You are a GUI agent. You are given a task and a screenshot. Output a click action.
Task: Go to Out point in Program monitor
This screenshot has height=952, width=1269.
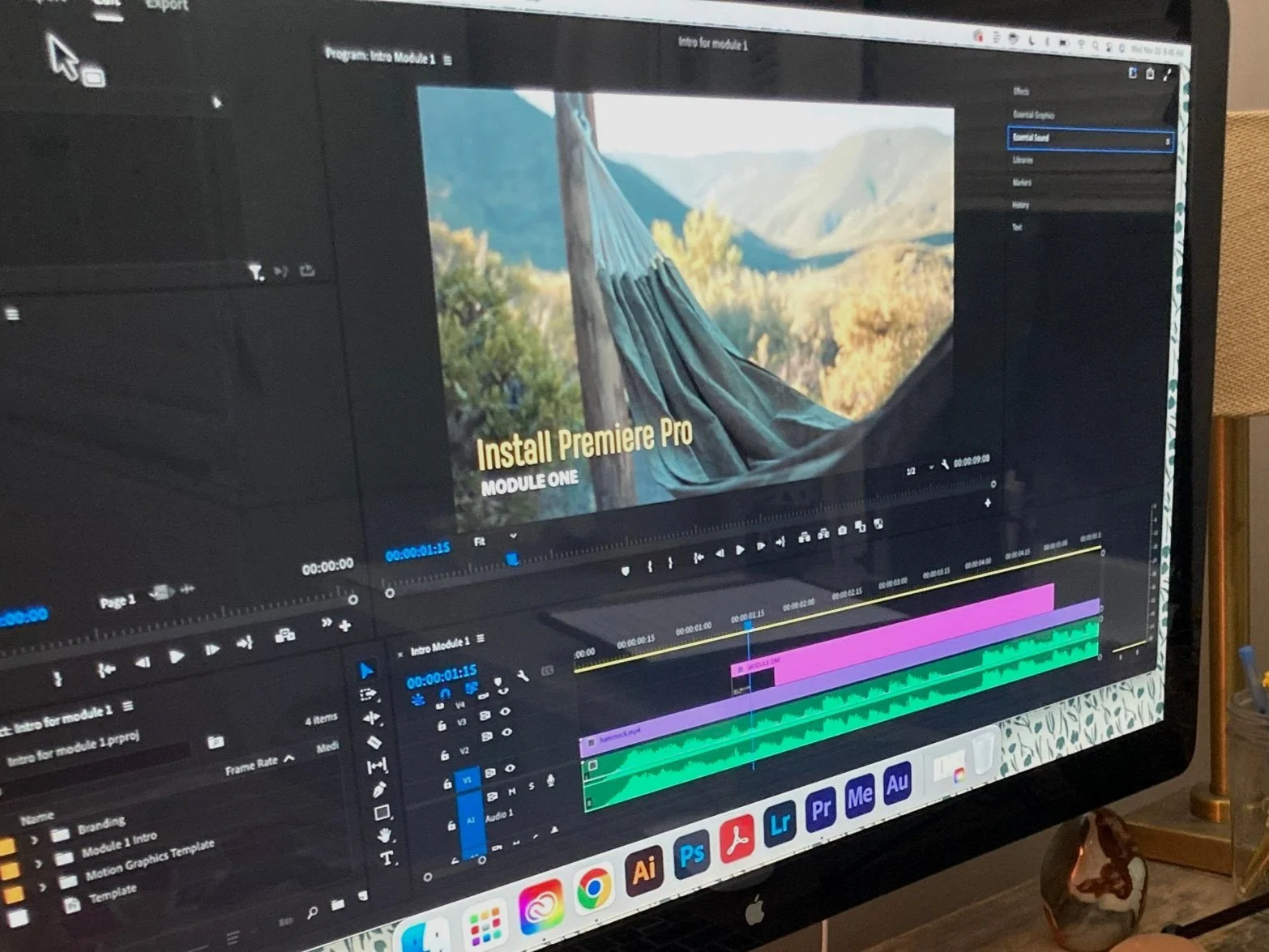[780, 542]
